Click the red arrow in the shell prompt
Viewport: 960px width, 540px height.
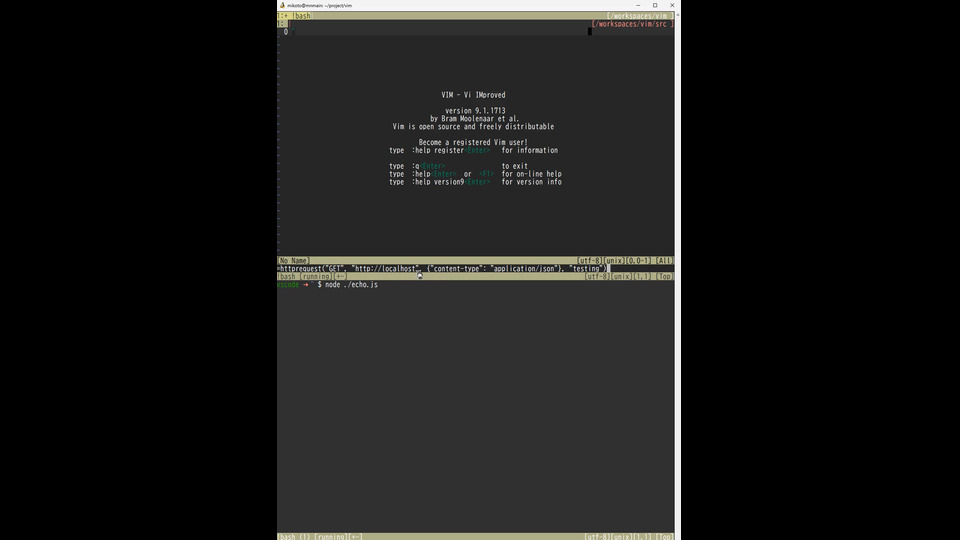click(x=306, y=285)
